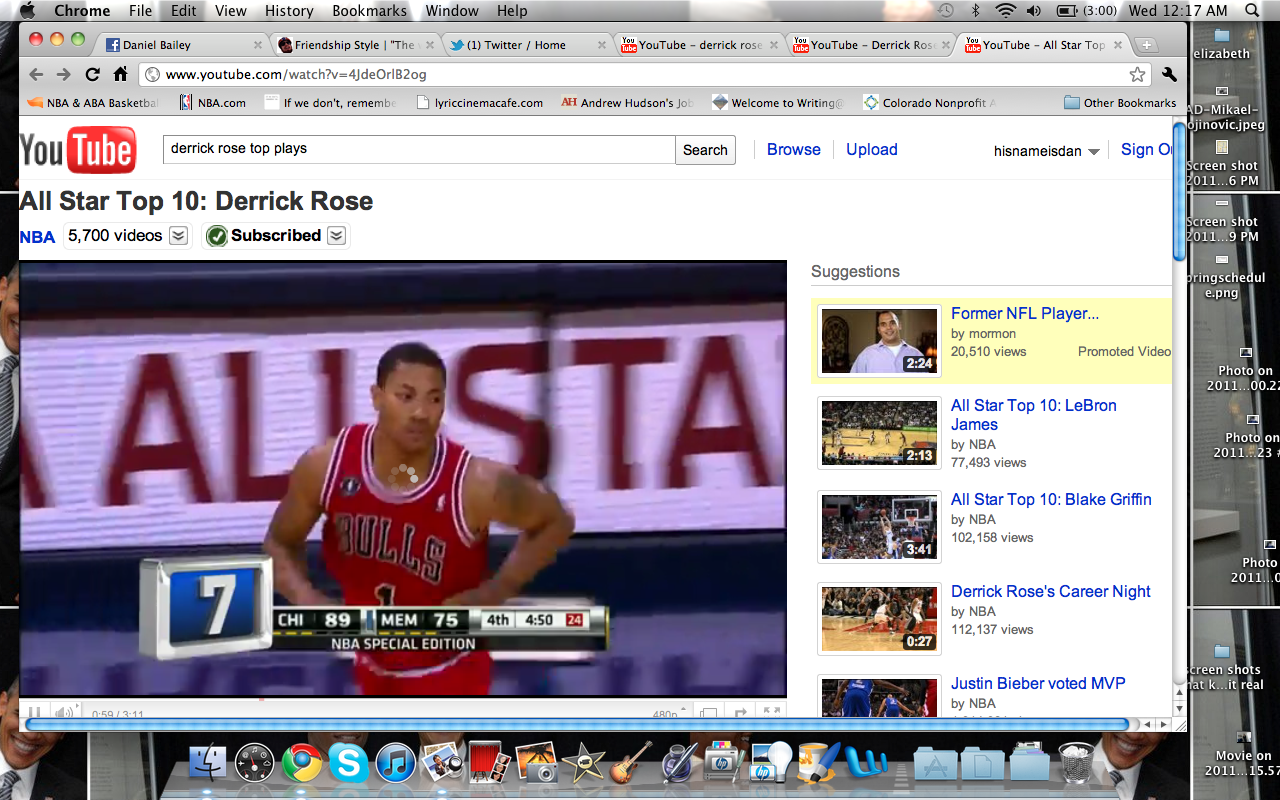Screen dimensions: 1280x800
Task: Bookmark this page with the star icon
Action: point(1137,74)
